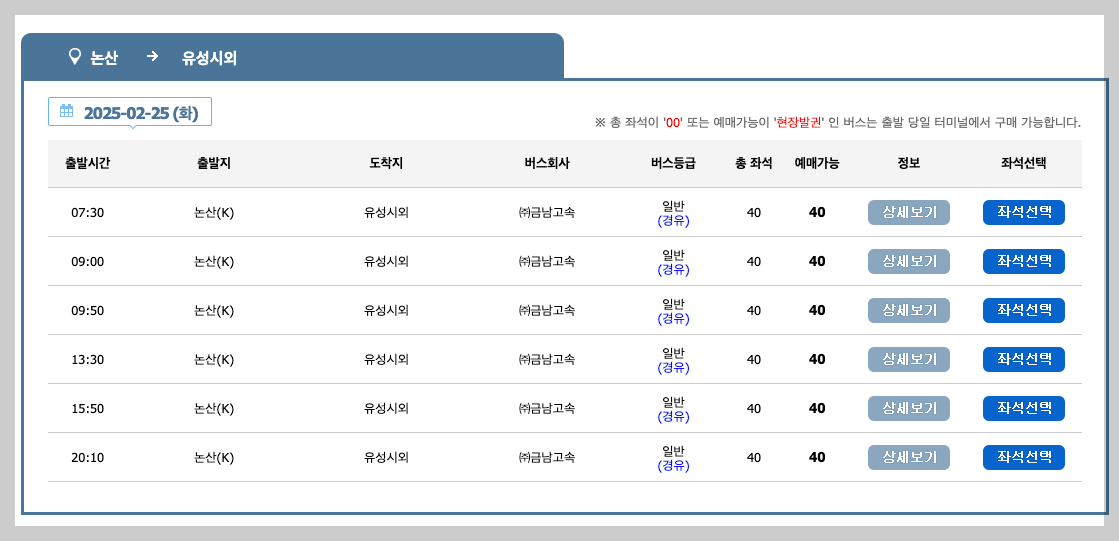Click the (경유) link in the 09:00 row
Screen dimensions: 1119x541
[x=673, y=270]
